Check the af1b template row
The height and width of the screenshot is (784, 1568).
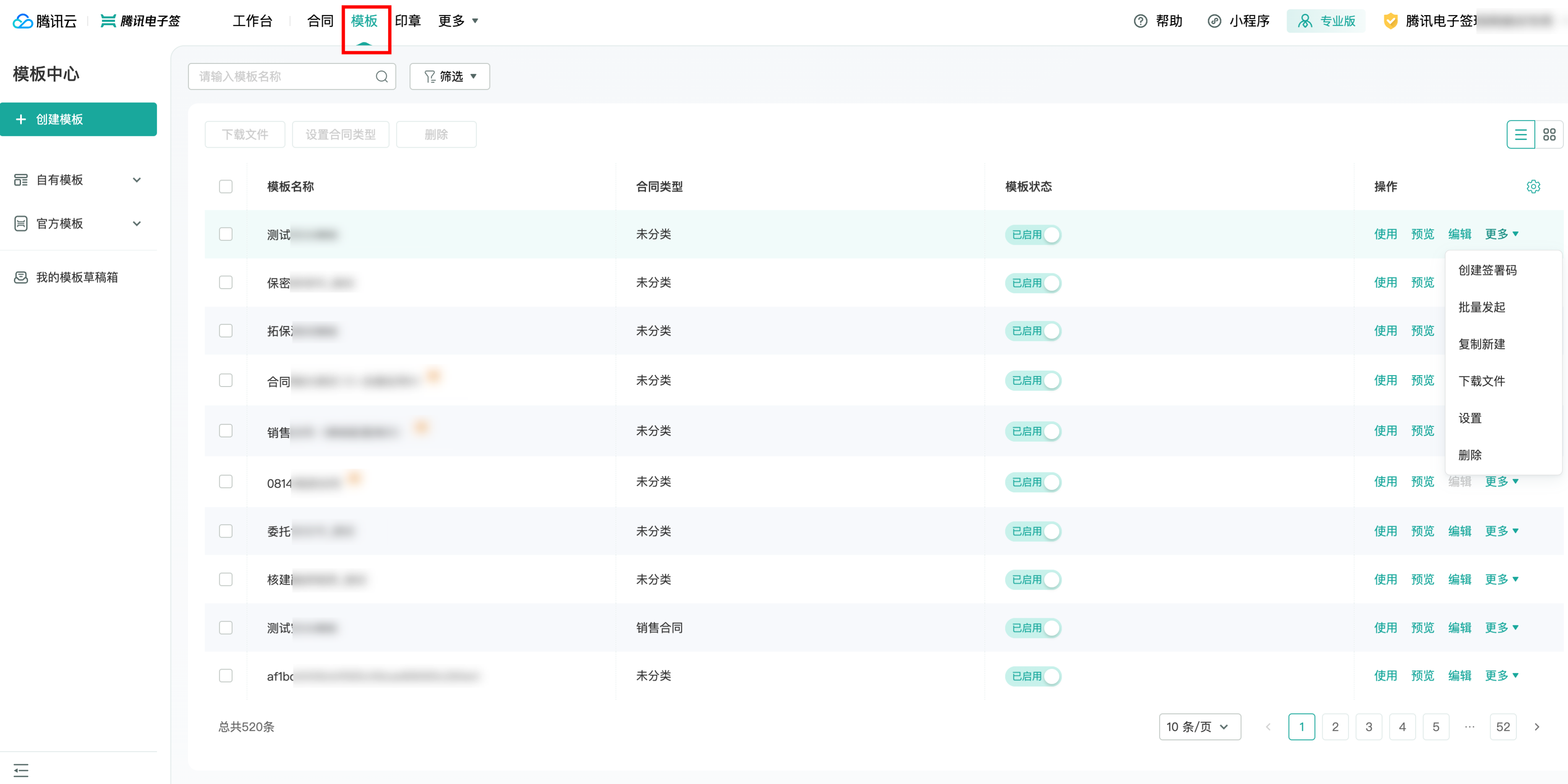(226, 676)
